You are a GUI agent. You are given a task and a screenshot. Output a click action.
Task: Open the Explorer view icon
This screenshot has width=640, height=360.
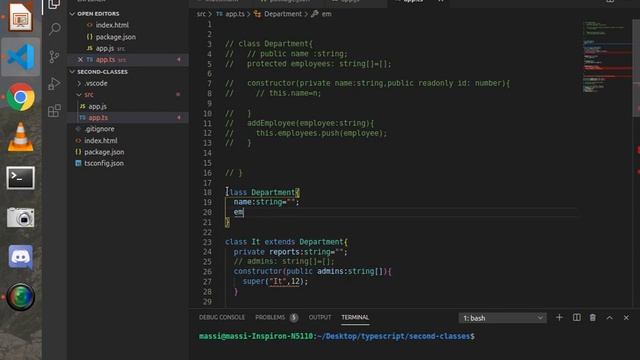pos(54,4)
